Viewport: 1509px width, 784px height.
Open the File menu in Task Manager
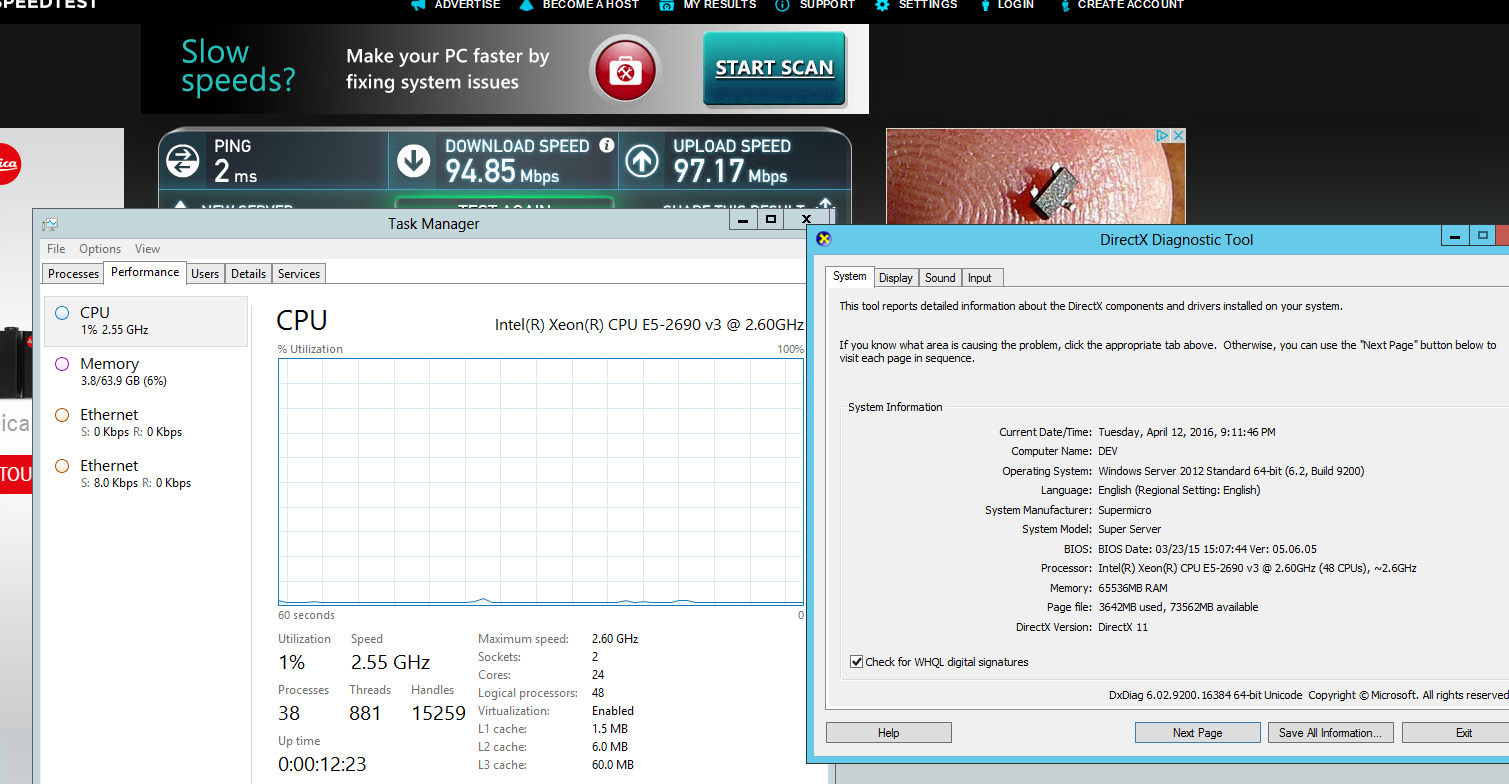click(x=56, y=249)
